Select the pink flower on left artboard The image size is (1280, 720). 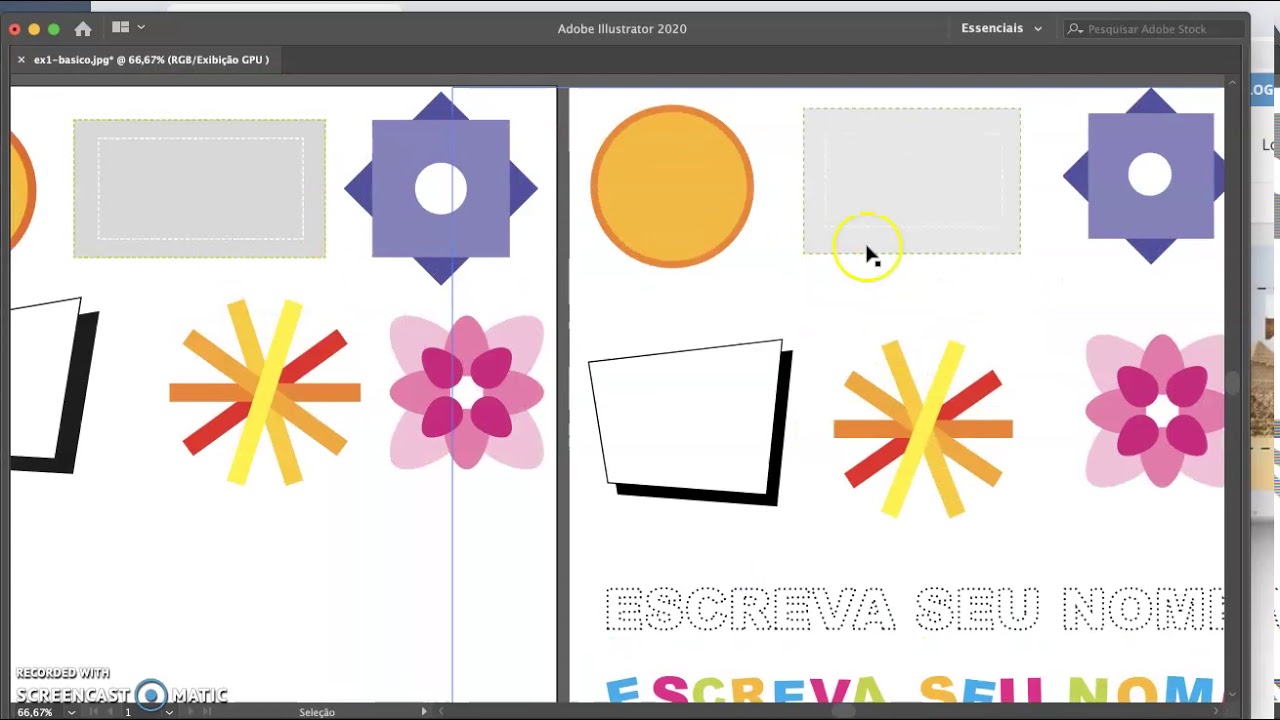click(466, 392)
